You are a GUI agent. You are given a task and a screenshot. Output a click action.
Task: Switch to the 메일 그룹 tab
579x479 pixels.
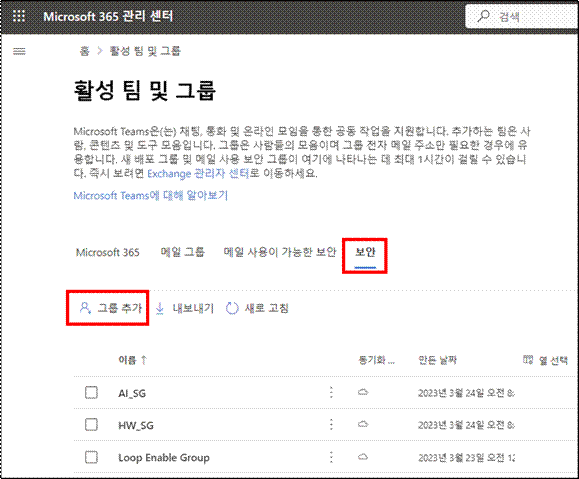tap(182, 252)
